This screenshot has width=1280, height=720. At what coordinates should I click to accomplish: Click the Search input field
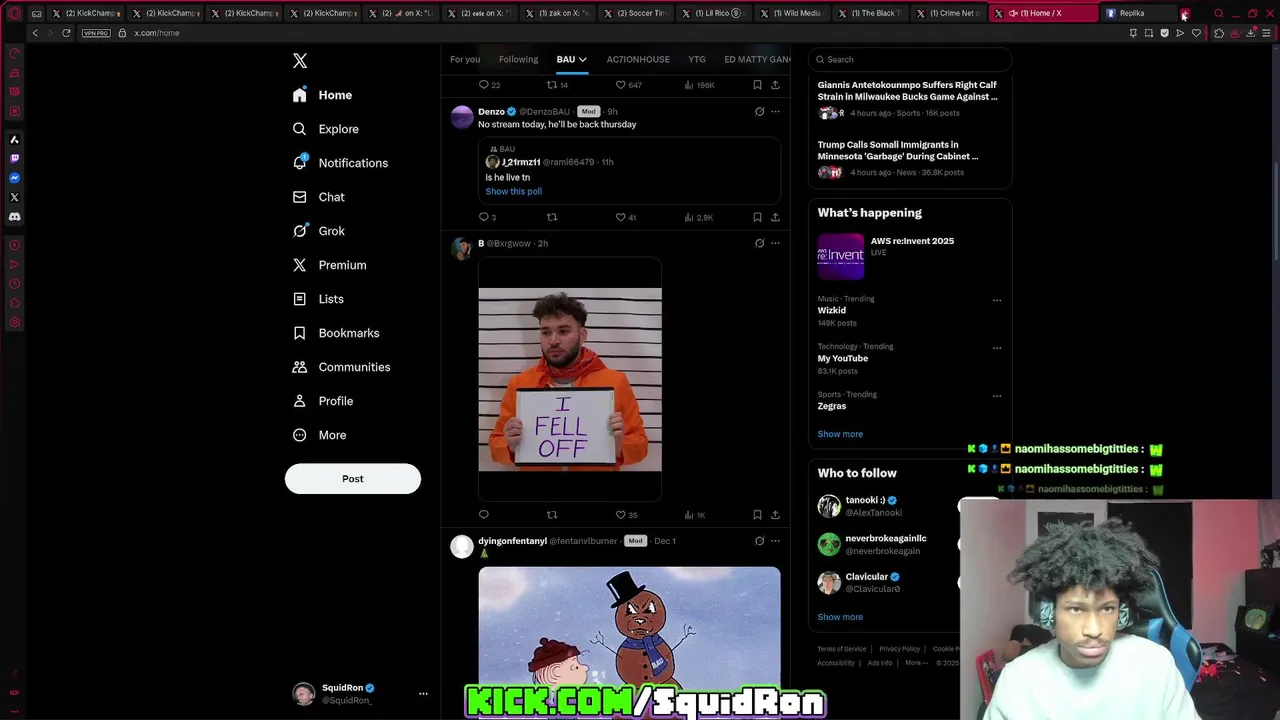pos(910,60)
